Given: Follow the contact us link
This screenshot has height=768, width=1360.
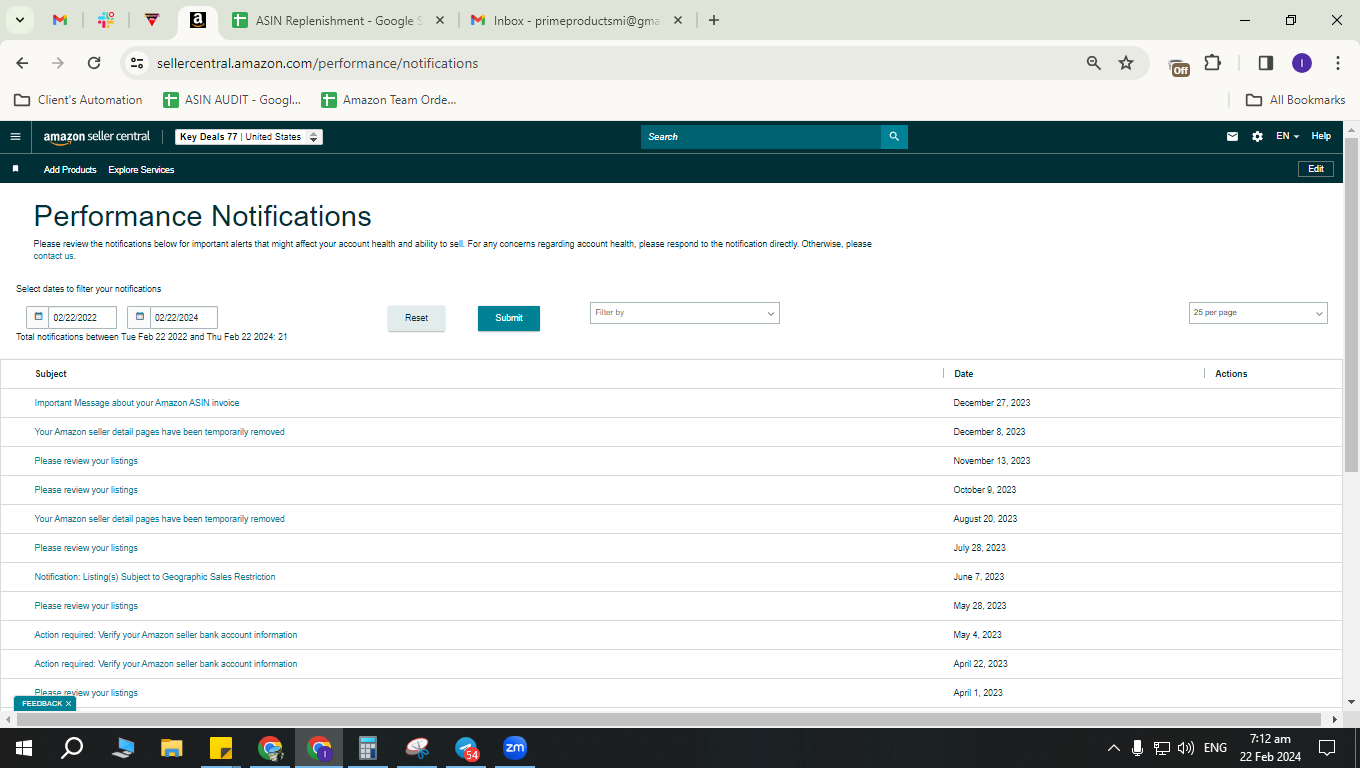Looking at the screenshot, I should [x=54, y=256].
